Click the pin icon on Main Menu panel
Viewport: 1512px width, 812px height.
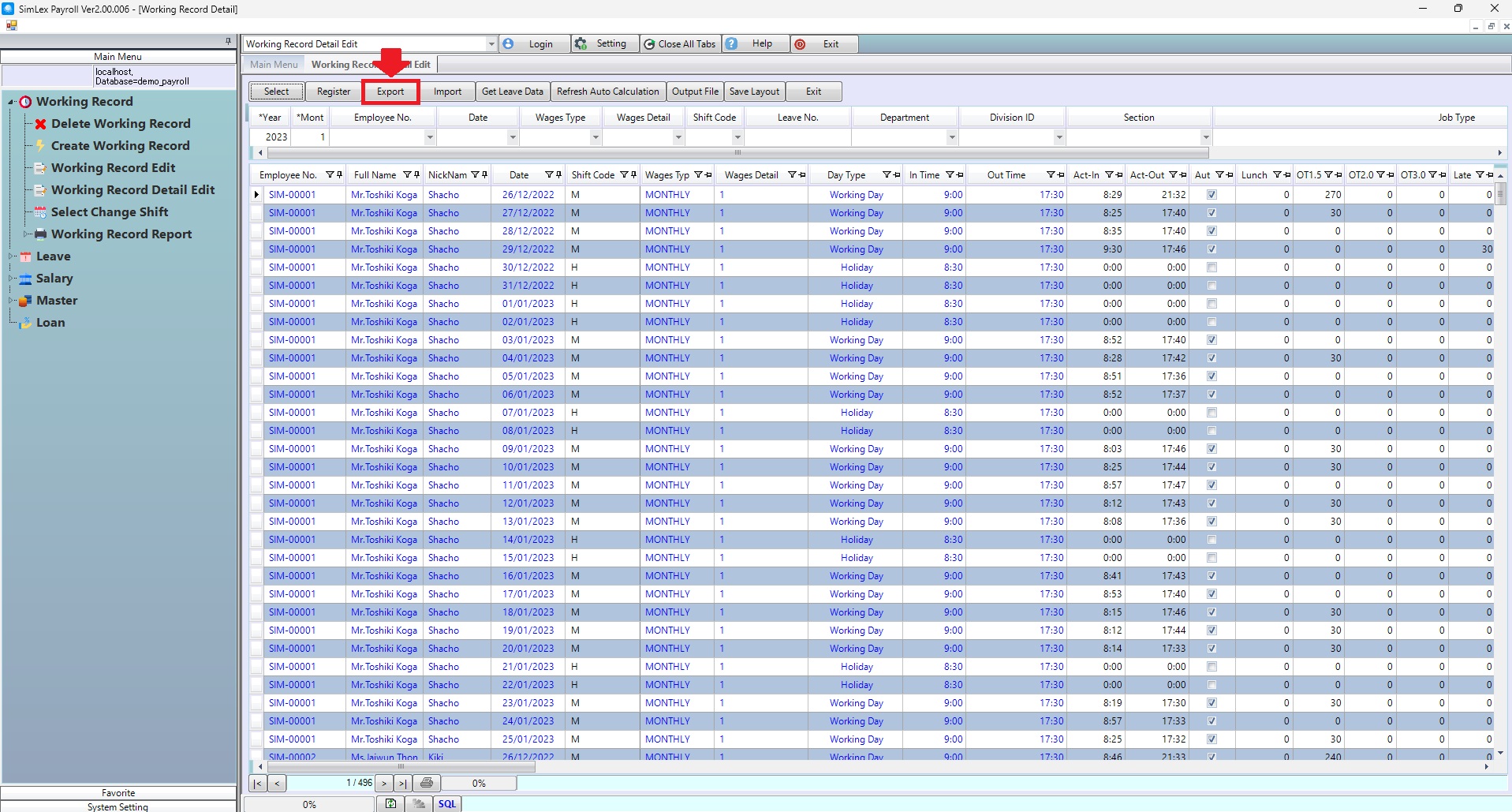[229, 41]
